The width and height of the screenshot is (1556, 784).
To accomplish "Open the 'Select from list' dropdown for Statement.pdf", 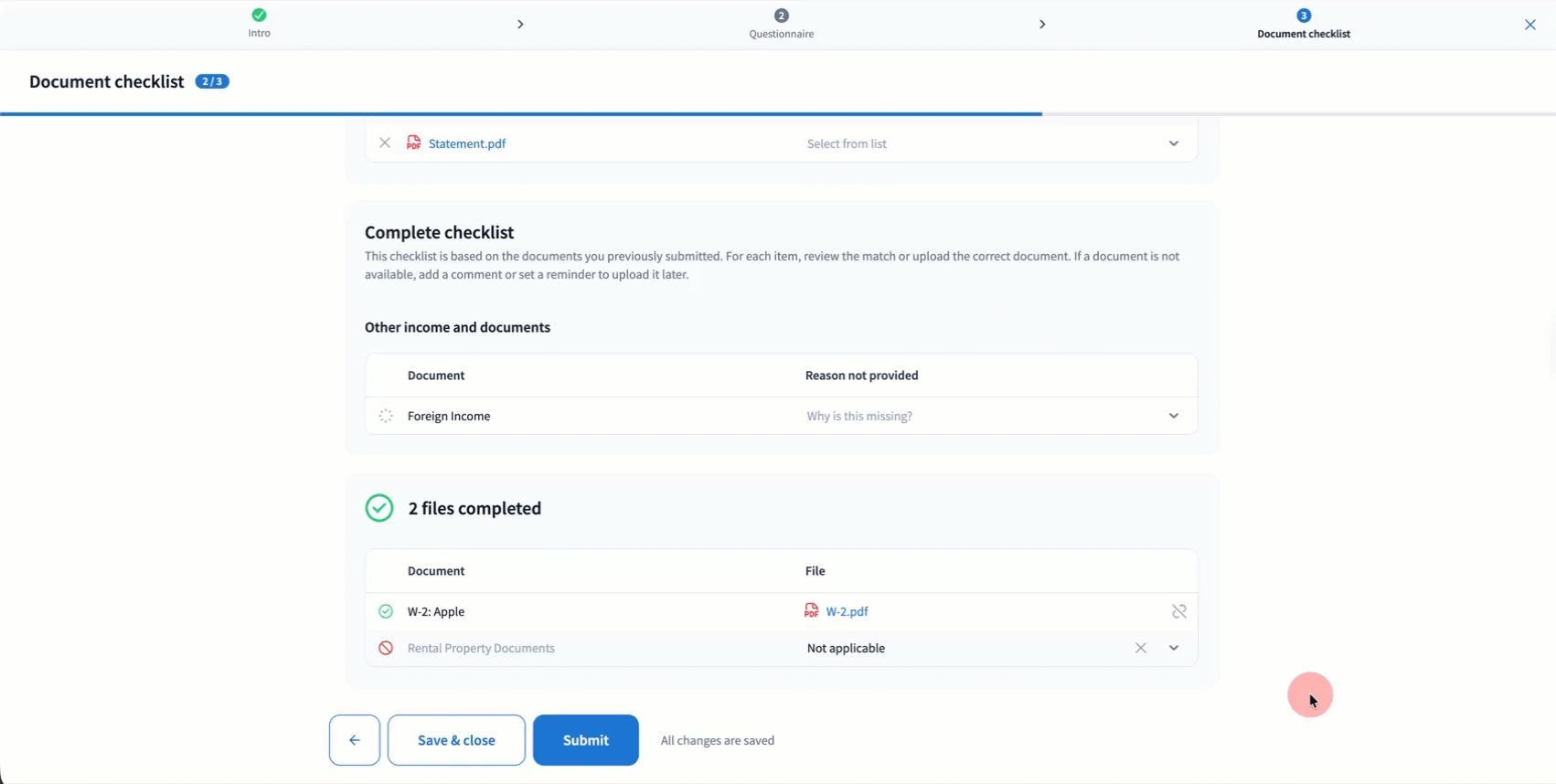I will coord(992,143).
